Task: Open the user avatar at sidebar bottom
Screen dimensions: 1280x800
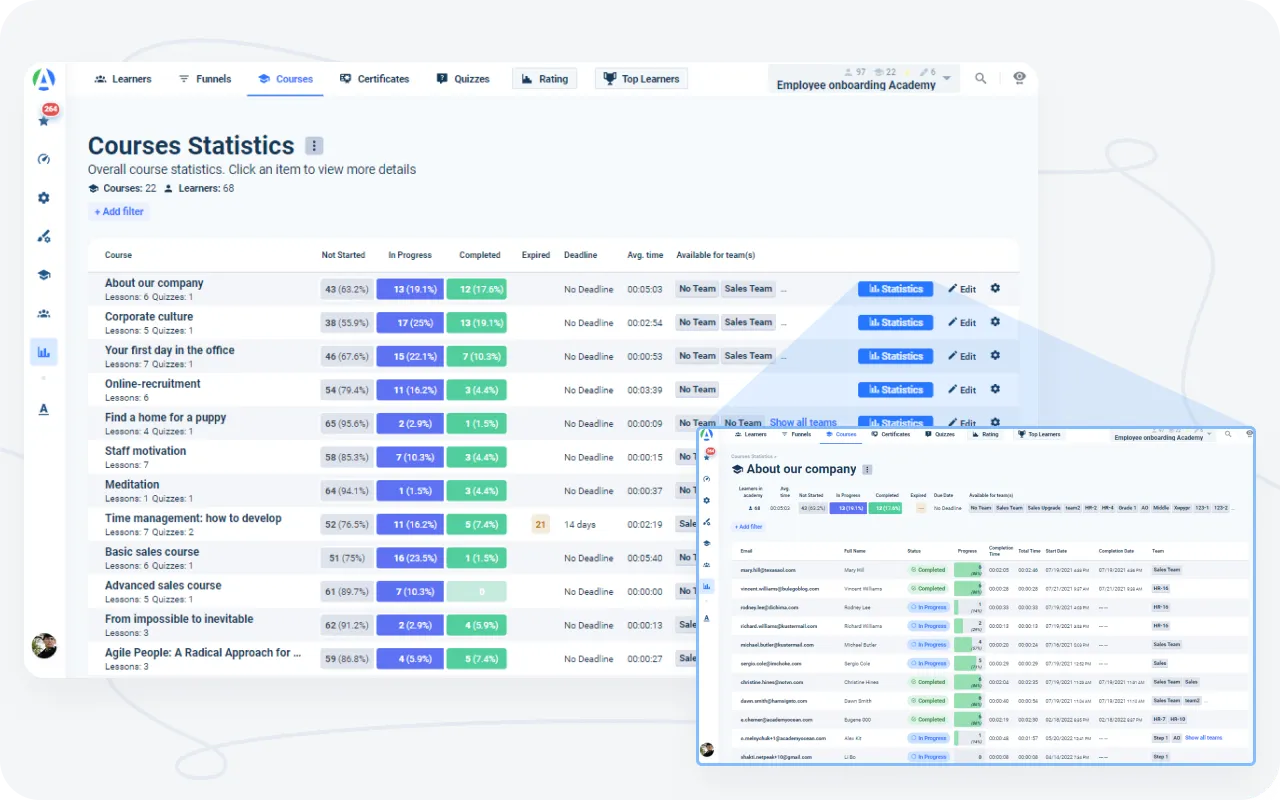Action: (x=44, y=645)
